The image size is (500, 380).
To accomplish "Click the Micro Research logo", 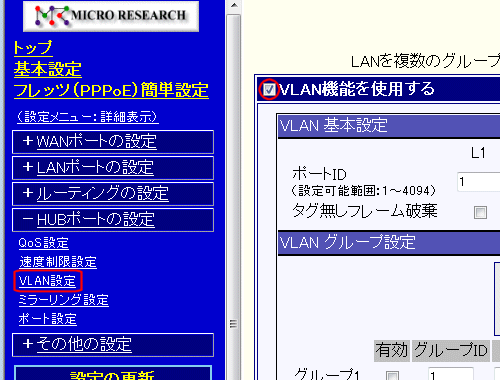I will click(x=111, y=16).
